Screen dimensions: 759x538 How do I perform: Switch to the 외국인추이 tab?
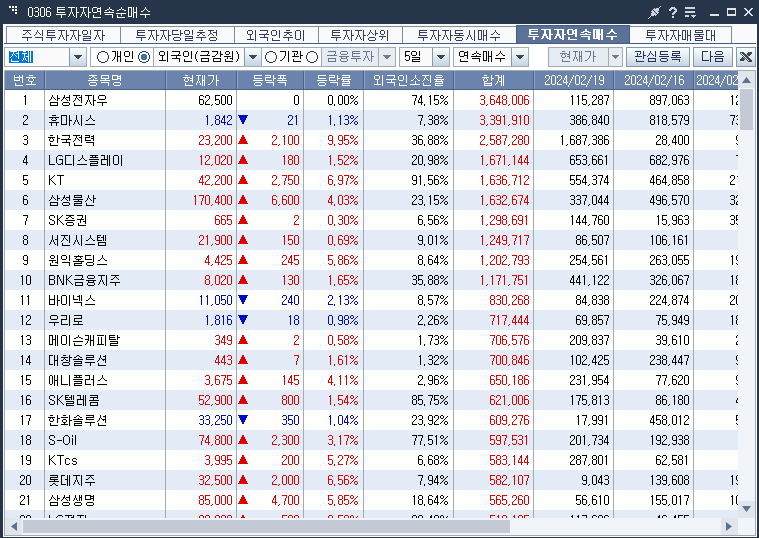pos(276,35)
